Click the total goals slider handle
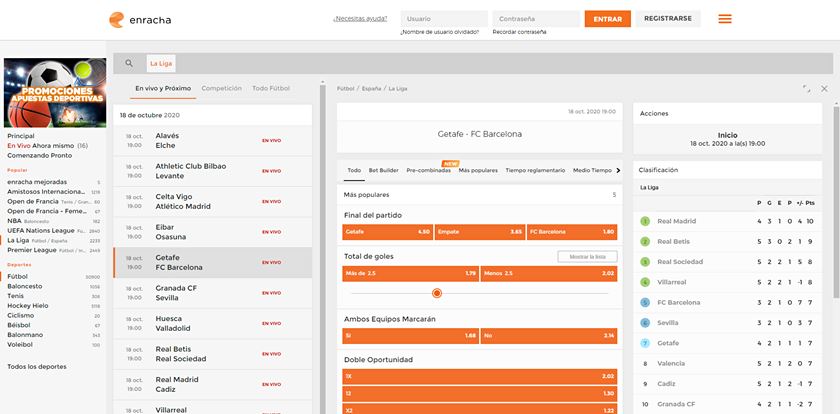 coord(437,293)
